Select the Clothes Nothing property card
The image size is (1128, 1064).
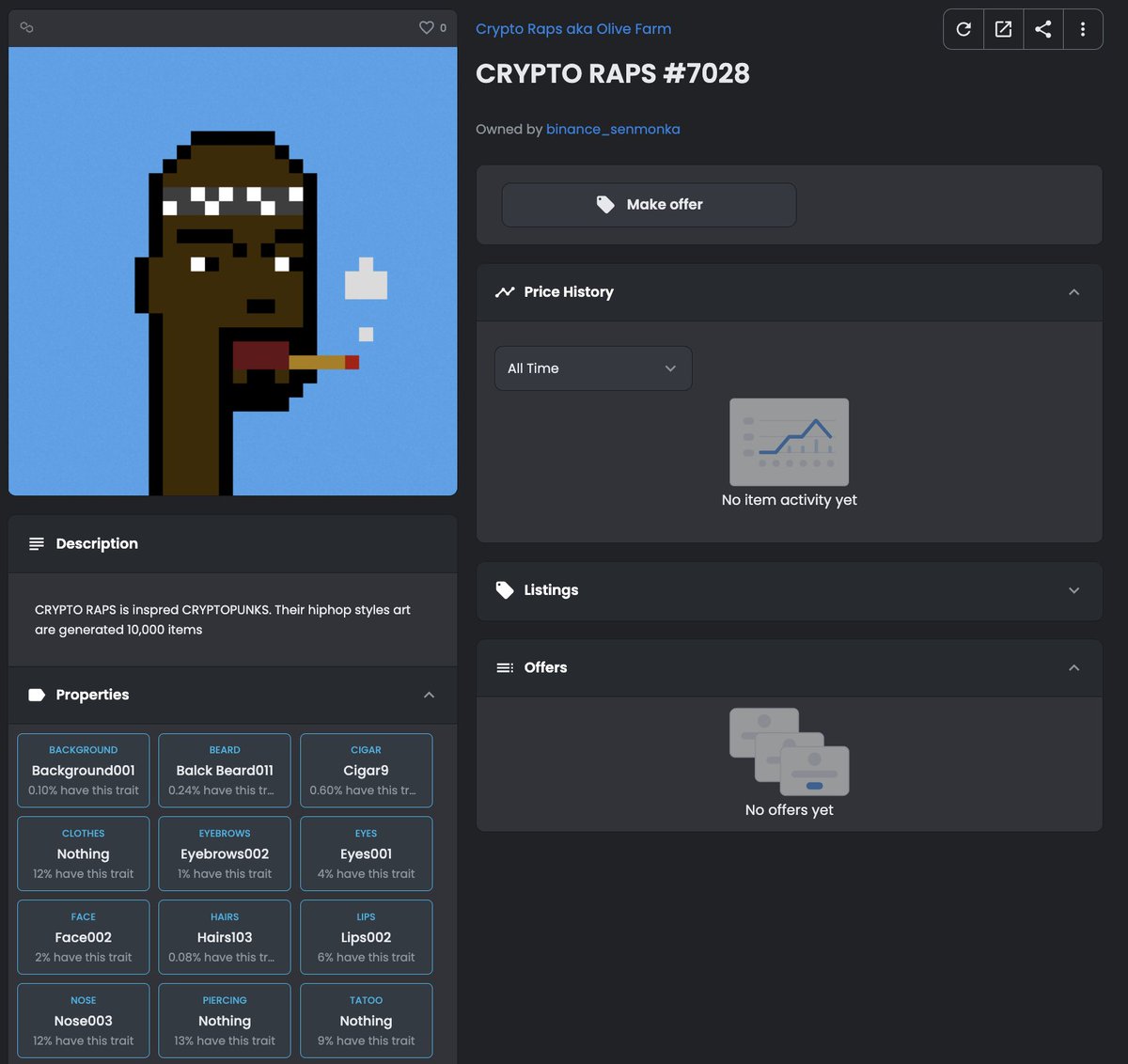pyautogui.click(x=84, y=853)
